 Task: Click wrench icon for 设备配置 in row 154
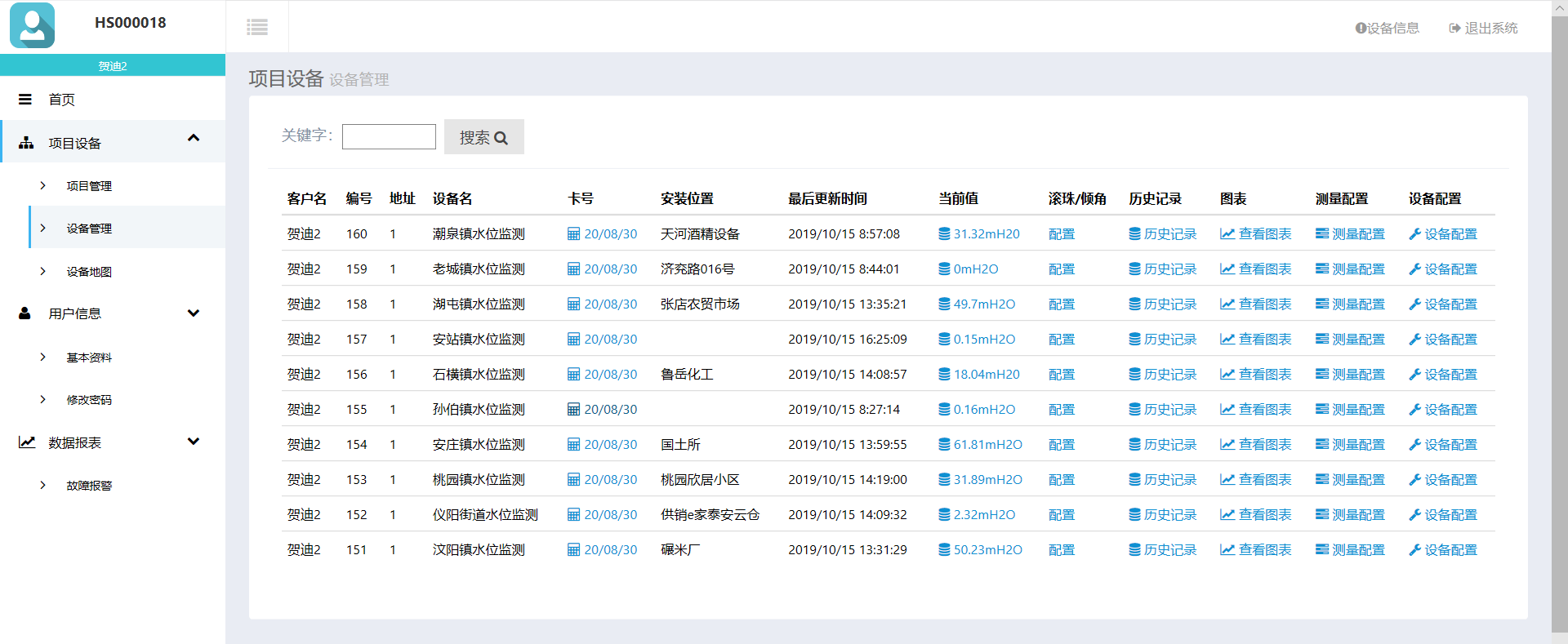(x=1414, y=445)
